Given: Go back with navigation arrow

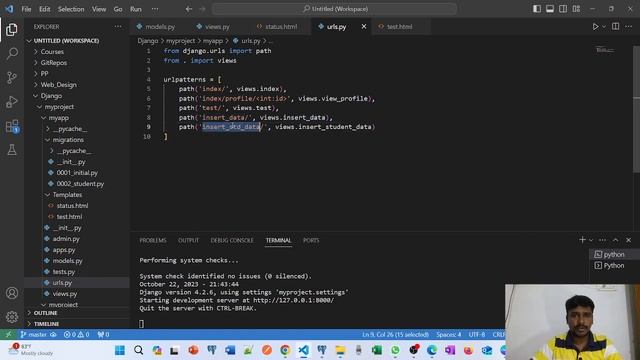Looking at the screenshot, I should coord(189,9).
